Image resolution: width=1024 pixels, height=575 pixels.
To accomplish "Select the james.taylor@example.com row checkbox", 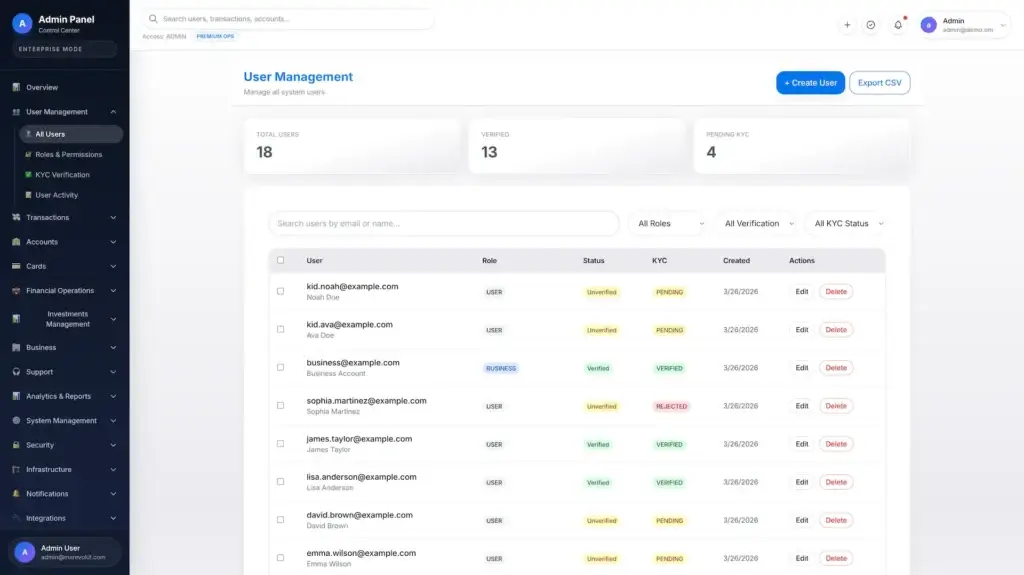I will (280, 444).
